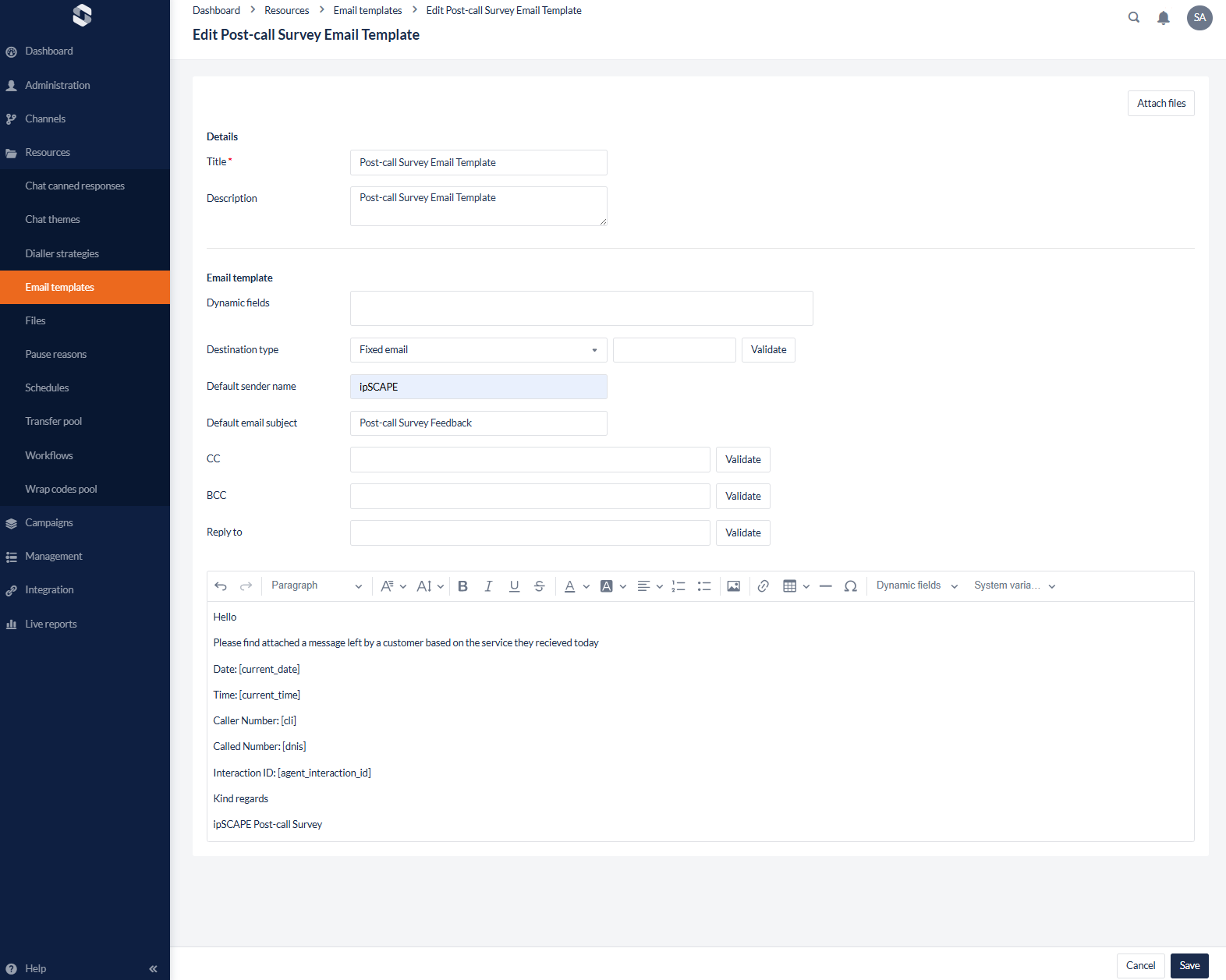Image resolution: width=1226 pixels, height=980 pixels.
Task: Toggle italic formatting in editor toolbar
Action: pos(488,586)
